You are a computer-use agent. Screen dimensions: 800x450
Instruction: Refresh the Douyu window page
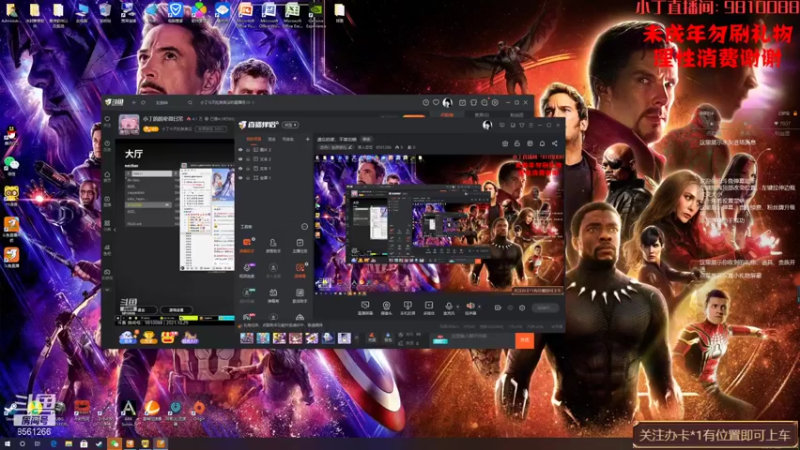143,103
